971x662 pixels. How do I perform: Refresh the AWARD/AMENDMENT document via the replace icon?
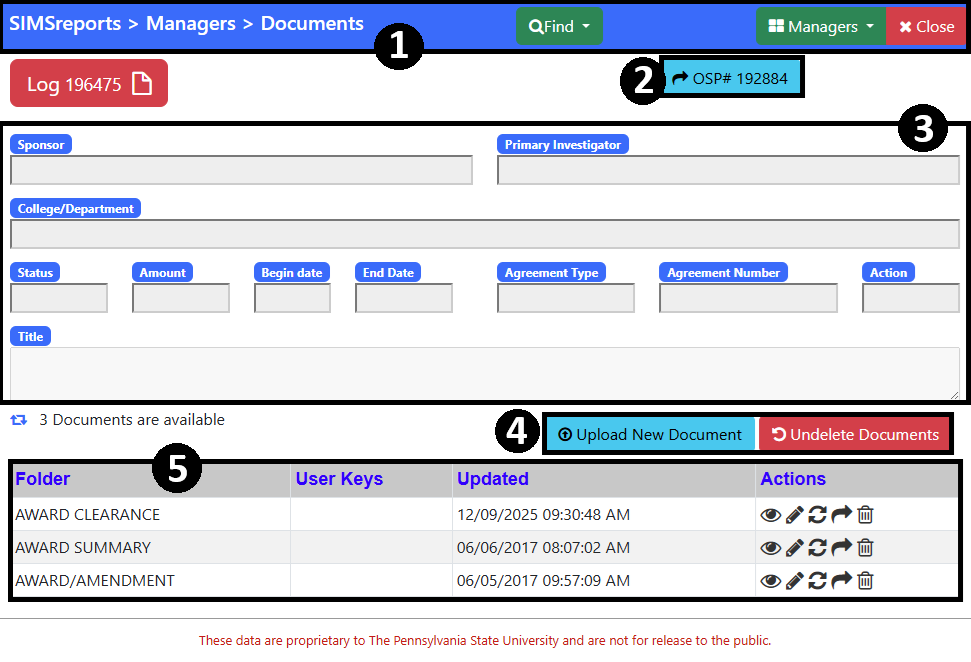click(x=817, y=580)
